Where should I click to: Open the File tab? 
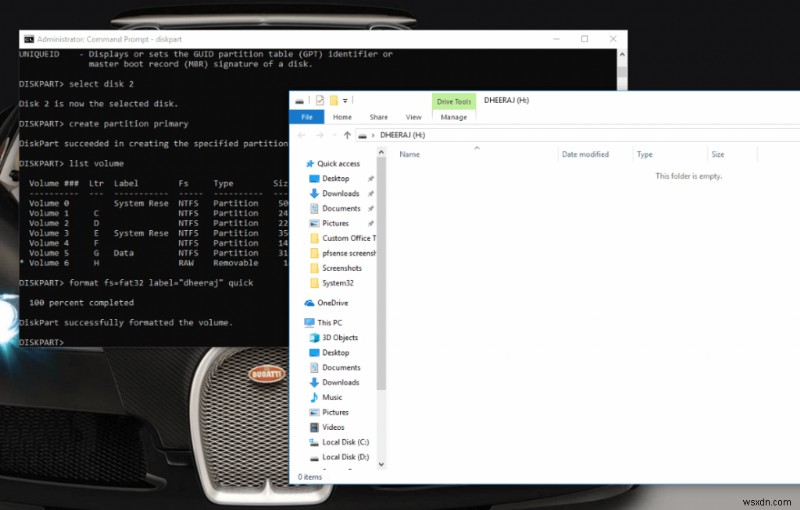pos(307,117)
